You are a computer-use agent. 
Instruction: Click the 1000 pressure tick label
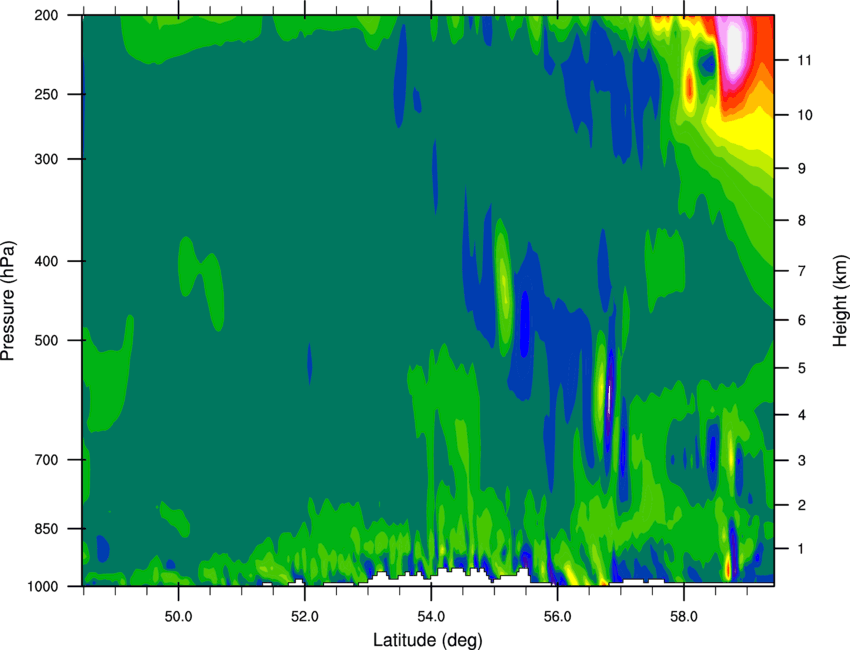tap(43, 586)
